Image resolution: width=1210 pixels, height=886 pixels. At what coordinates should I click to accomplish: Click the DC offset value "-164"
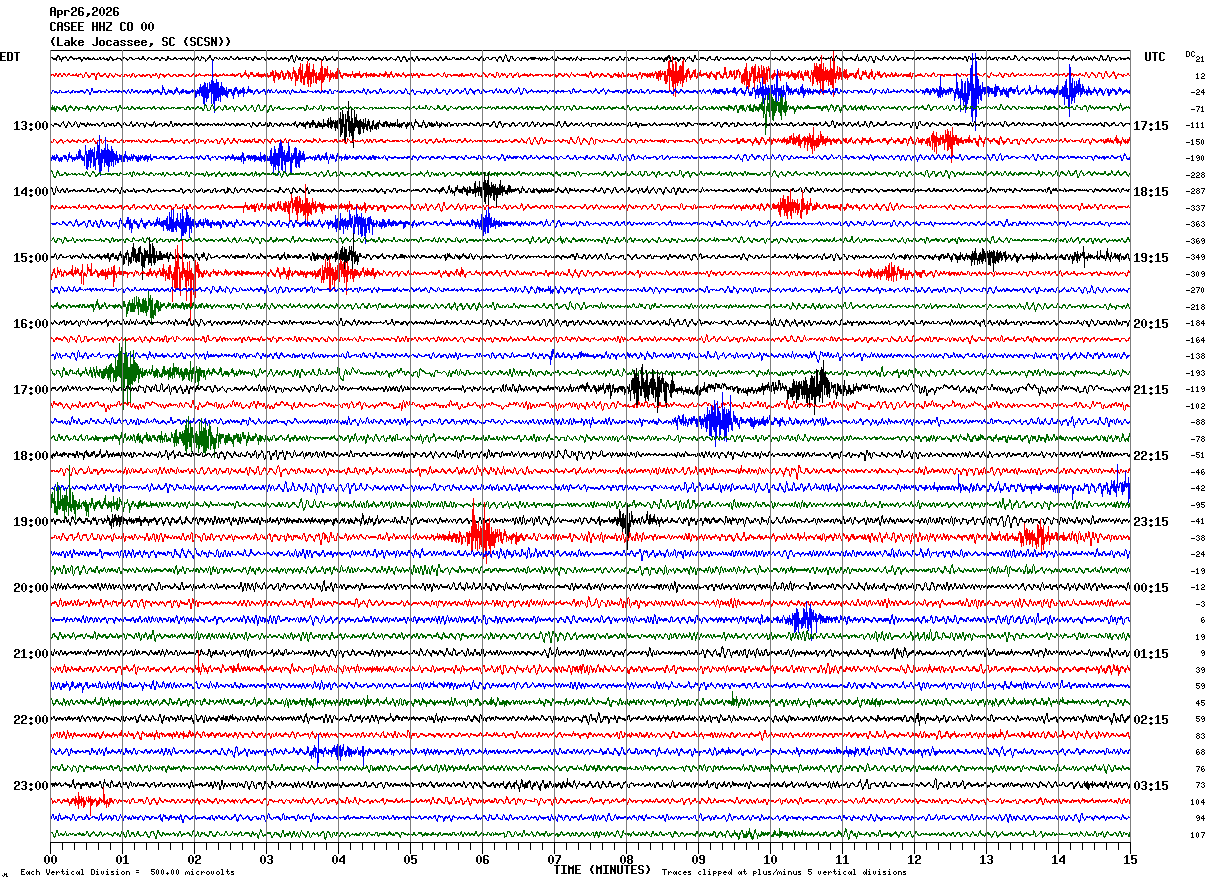(1196, 340)
